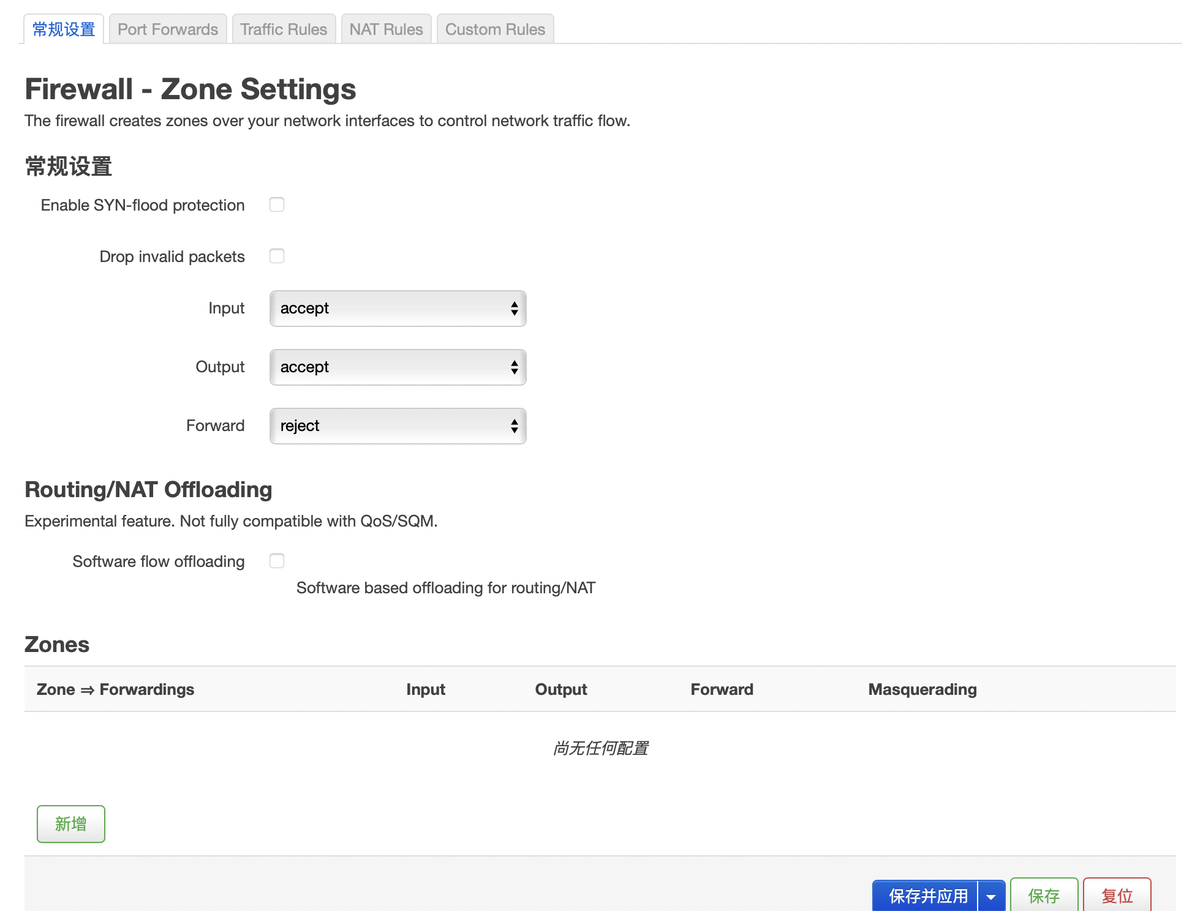
Task: Click the 新增 button to add zone
Action: coord(71,824)
